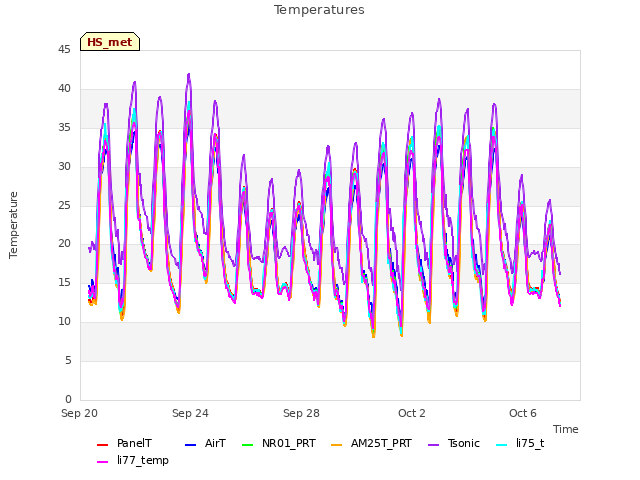Click the Sep 24 axis label
This screenshot has height=480, width=640.
pyautogui.click(x=190, y=413)
